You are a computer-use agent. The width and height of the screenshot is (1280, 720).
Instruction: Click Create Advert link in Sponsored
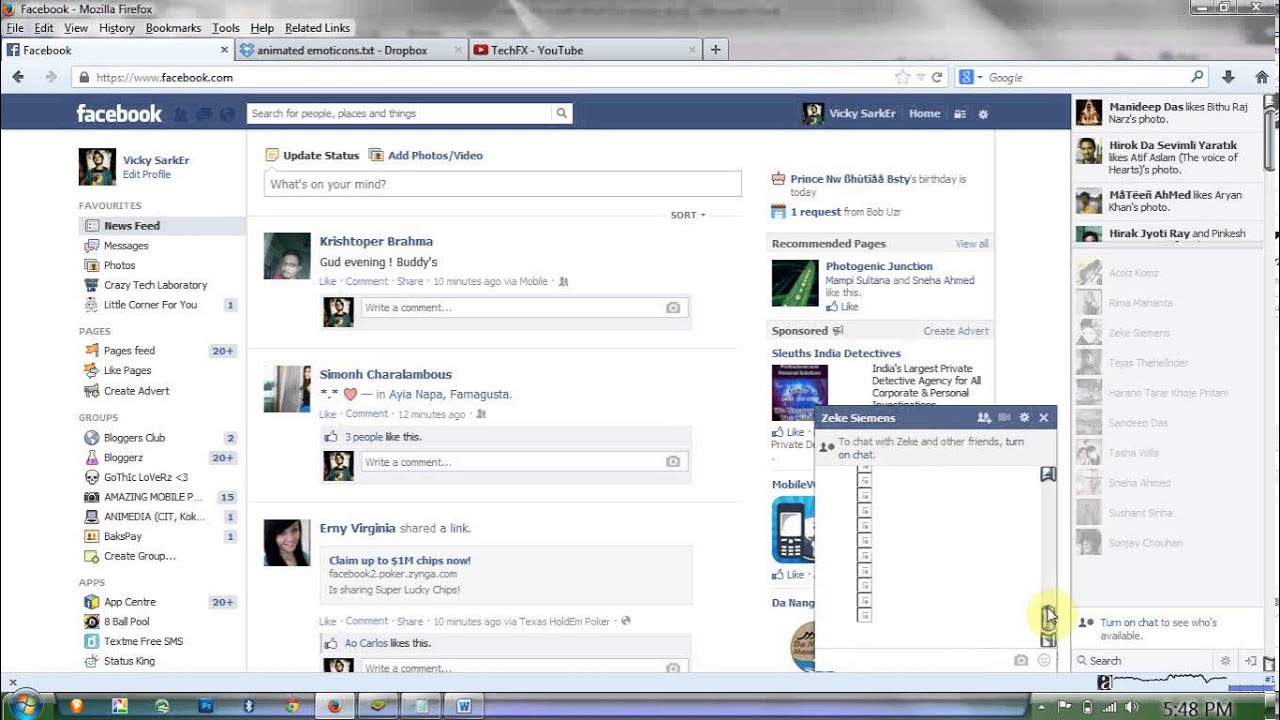956,331
